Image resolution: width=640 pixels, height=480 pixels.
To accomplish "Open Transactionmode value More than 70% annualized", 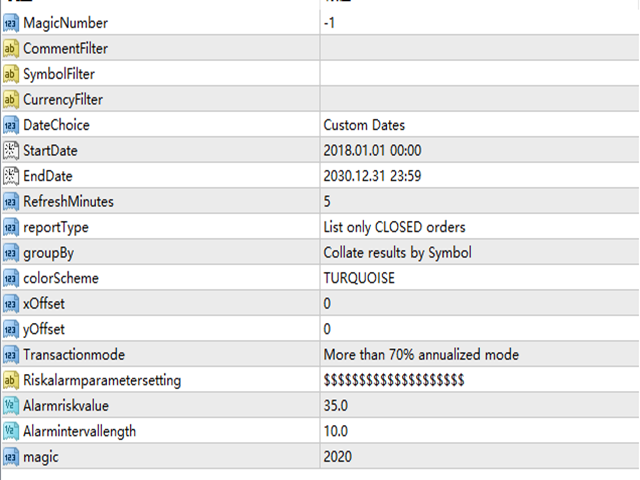I will pos(480,355).
